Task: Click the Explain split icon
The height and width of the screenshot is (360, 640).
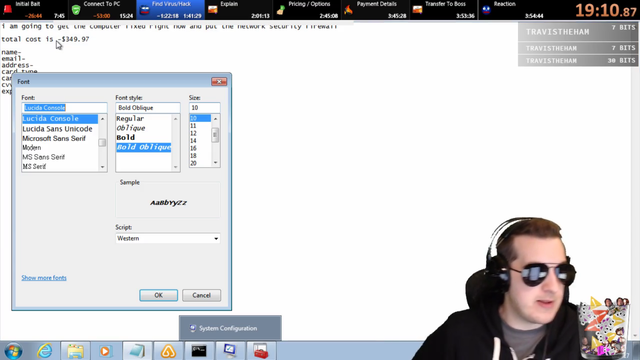Action: coord(213,10)
